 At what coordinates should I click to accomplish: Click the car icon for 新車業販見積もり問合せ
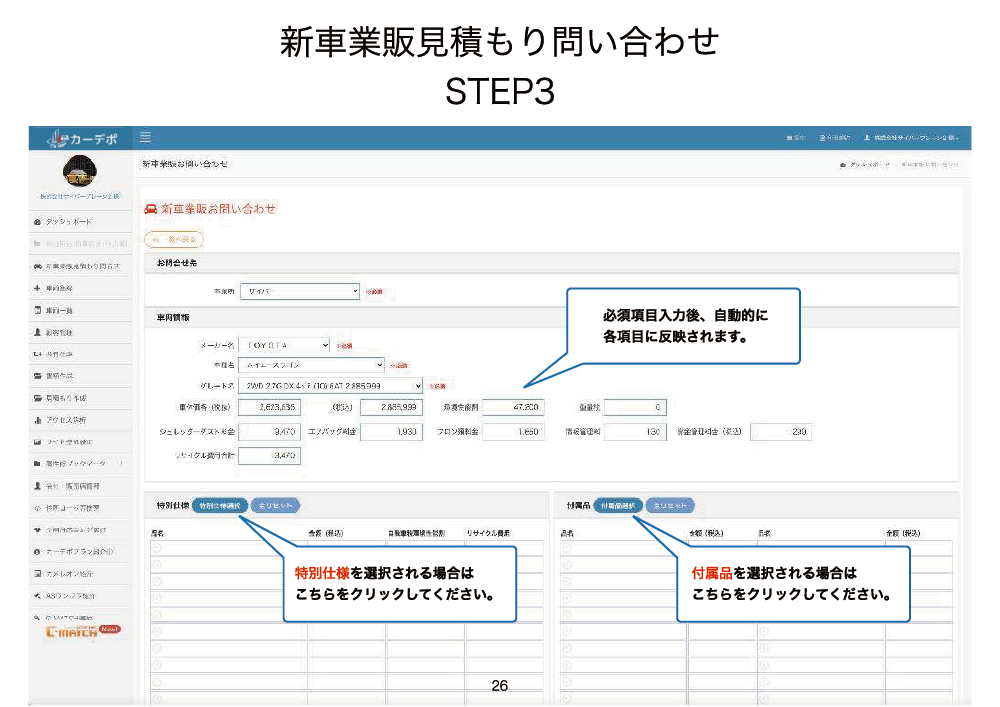[x=37, y=267]
